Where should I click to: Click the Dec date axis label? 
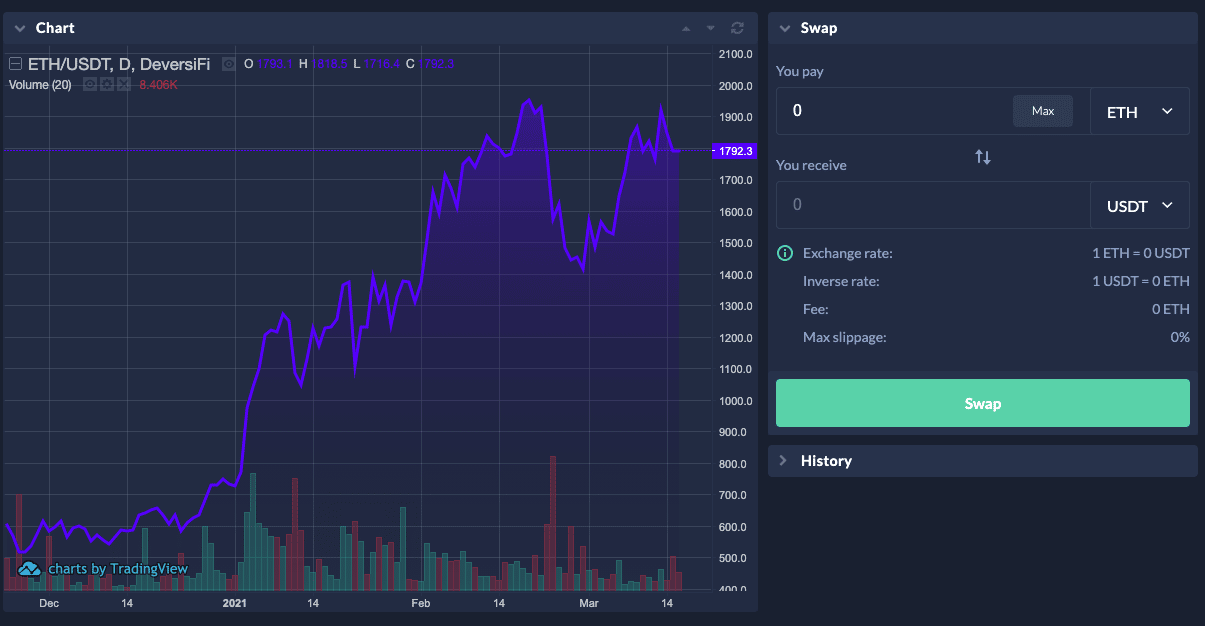[x=49, y=604]
